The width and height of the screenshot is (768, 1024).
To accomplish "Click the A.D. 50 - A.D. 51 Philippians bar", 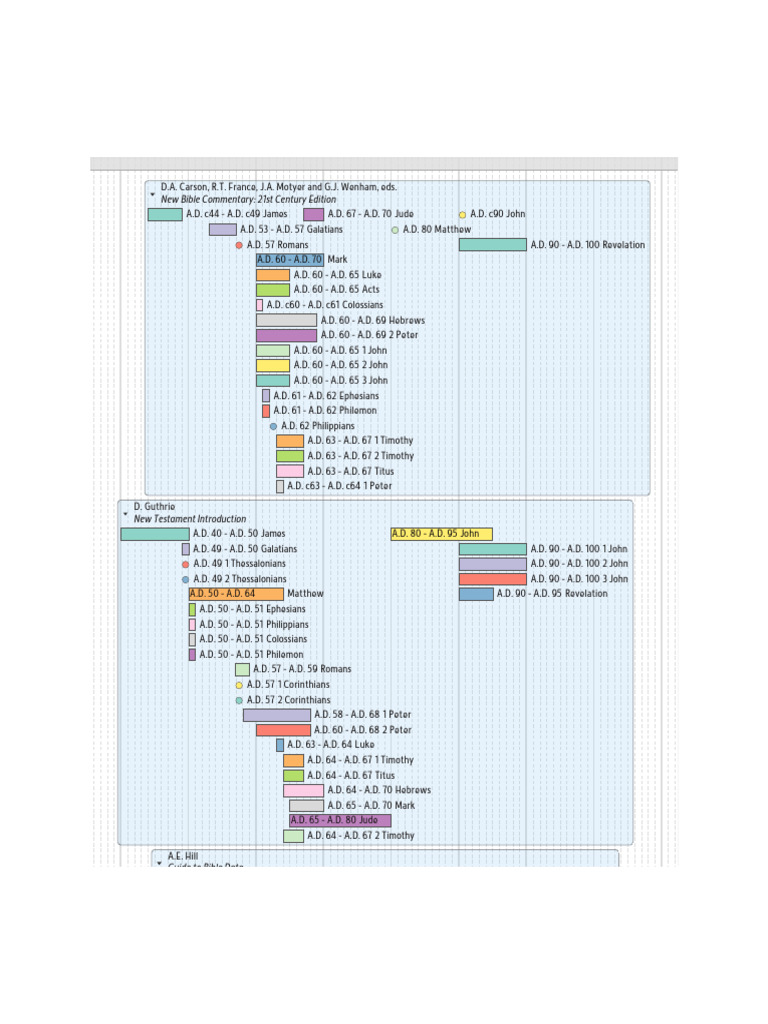I will [192, 625].
